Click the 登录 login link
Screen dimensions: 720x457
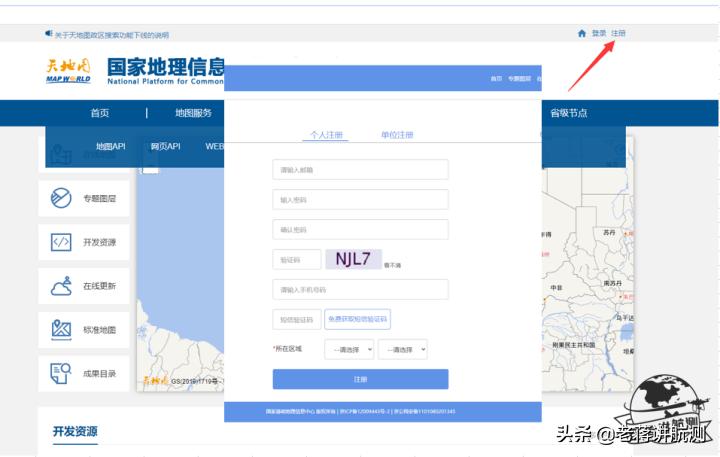pos(599,33)
